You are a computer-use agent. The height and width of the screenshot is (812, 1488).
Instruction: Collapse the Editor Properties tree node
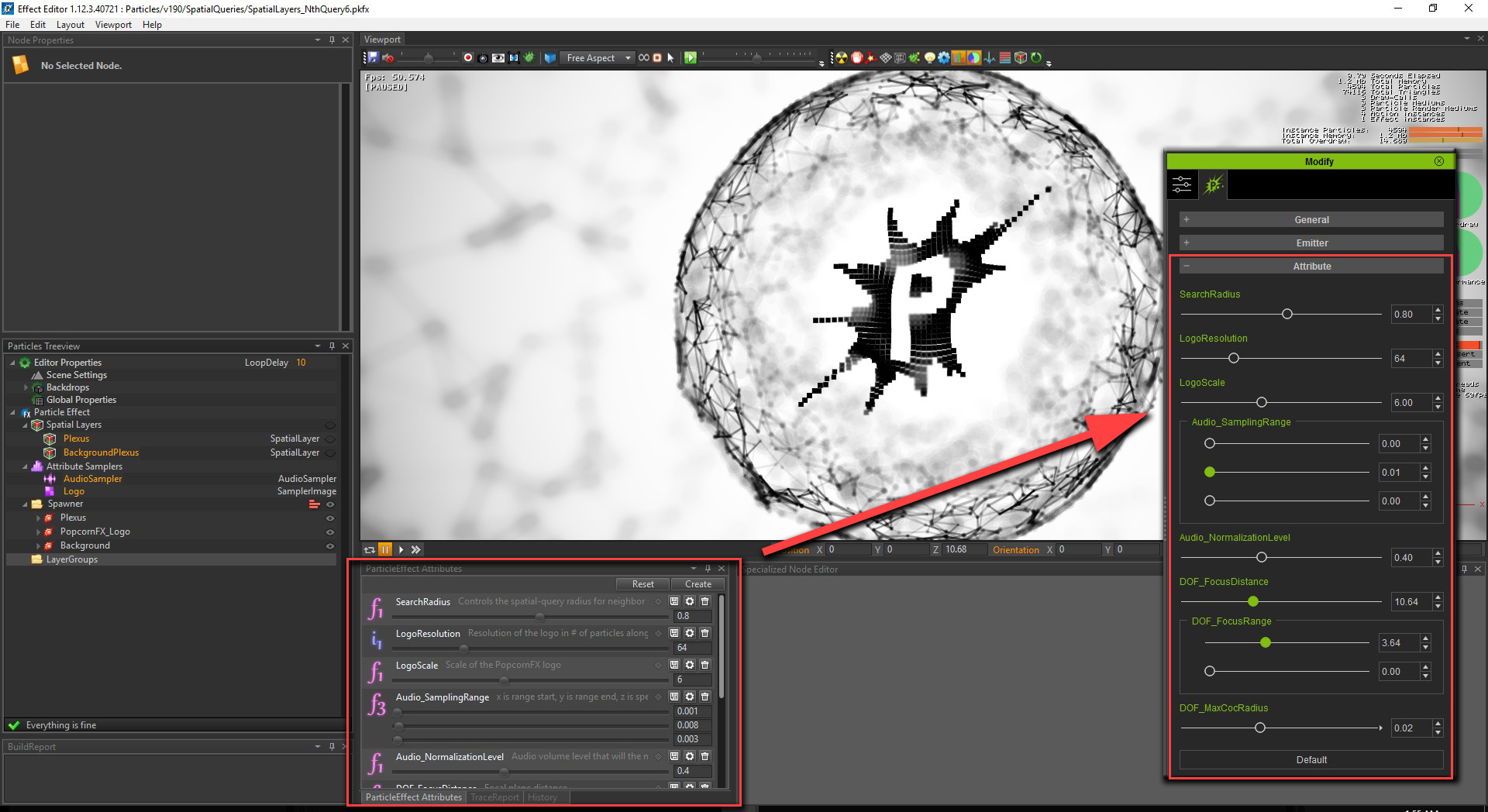click(x=12, y=363)
